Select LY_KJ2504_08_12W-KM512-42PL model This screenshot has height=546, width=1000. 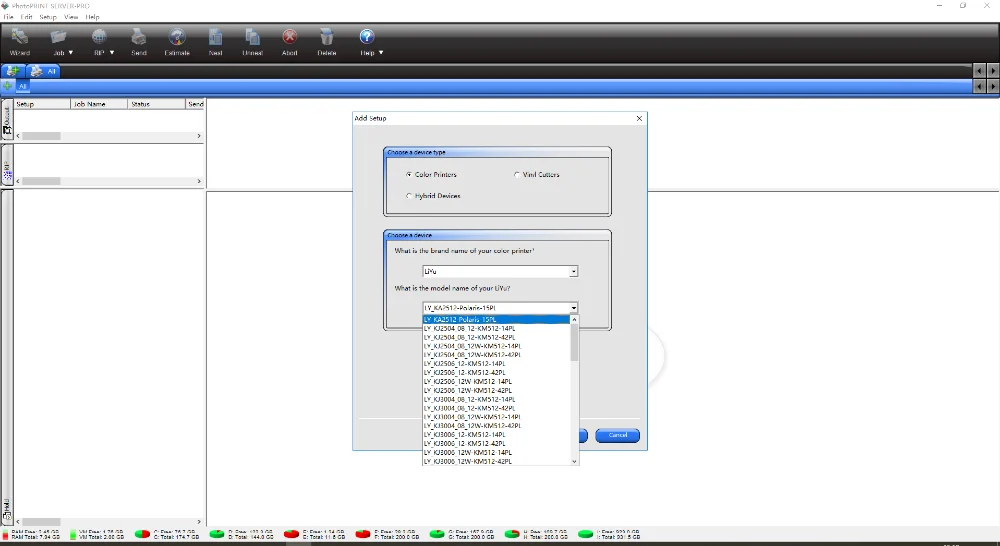(496, 355)
